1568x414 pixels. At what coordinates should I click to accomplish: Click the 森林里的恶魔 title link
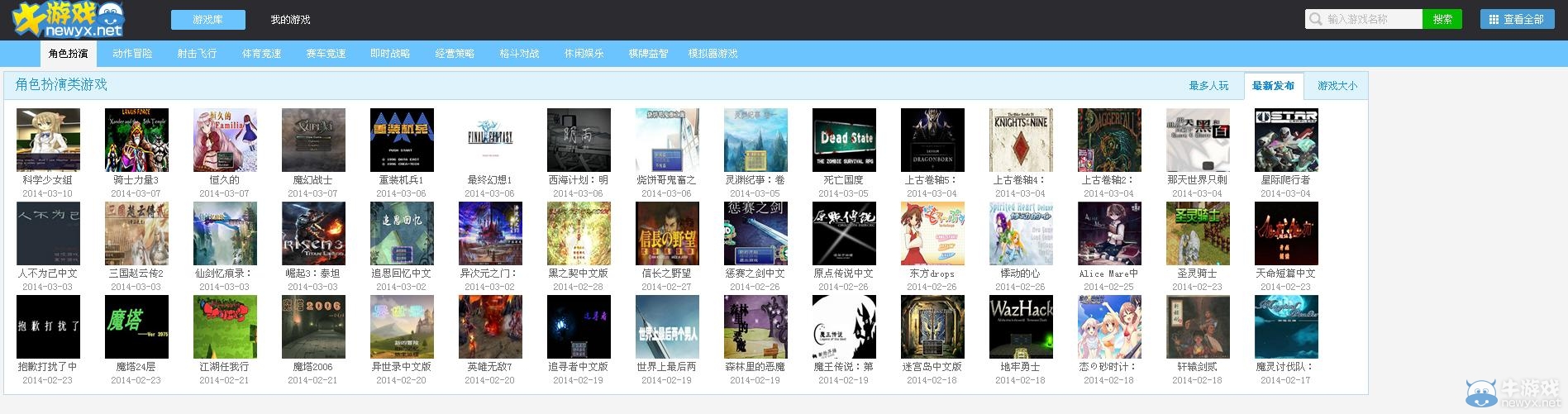(x=755, y=366)
